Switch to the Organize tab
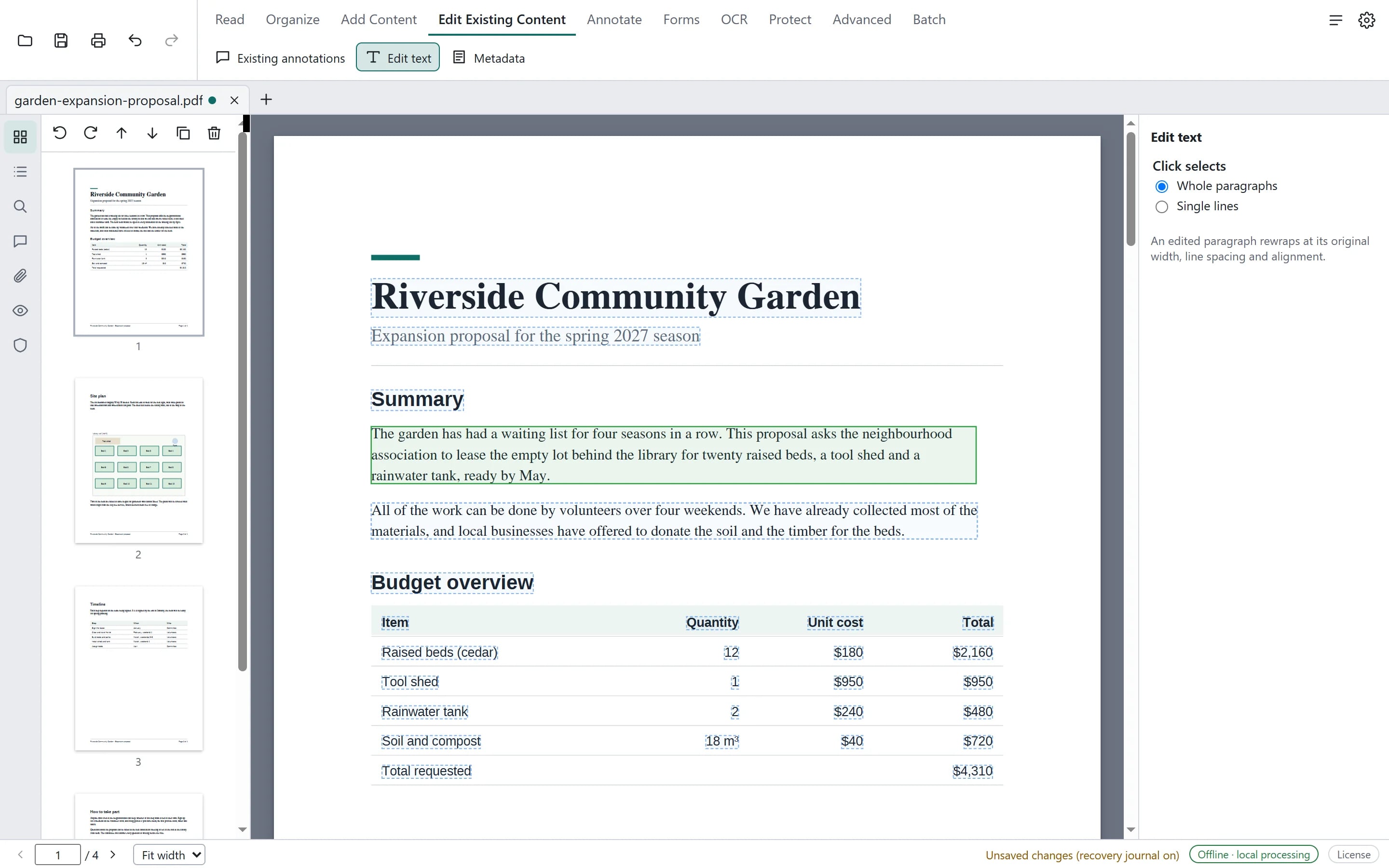Viewport: 1389px width, 868px height. 293,19
